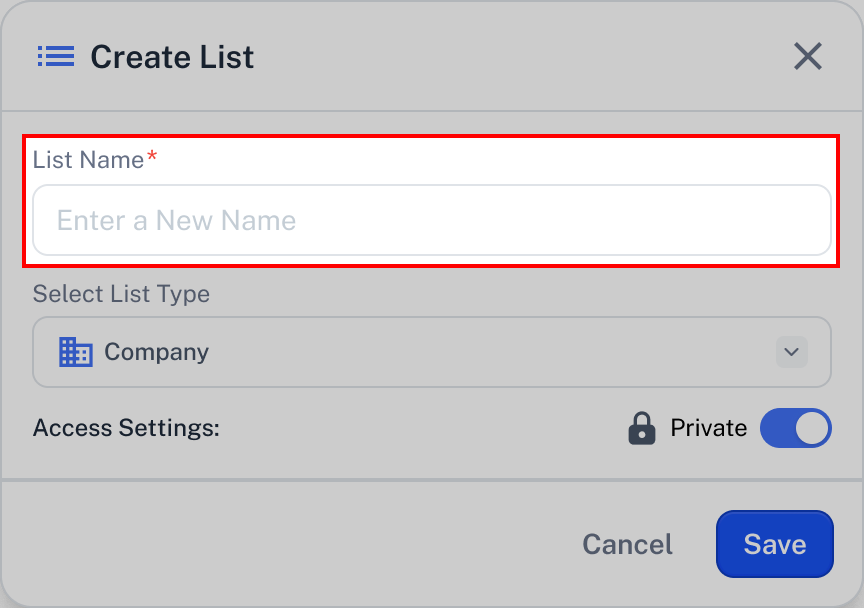Expand the chevron arrow in the Company field
The image size is (864, 608).
click(x=792, y=352)
